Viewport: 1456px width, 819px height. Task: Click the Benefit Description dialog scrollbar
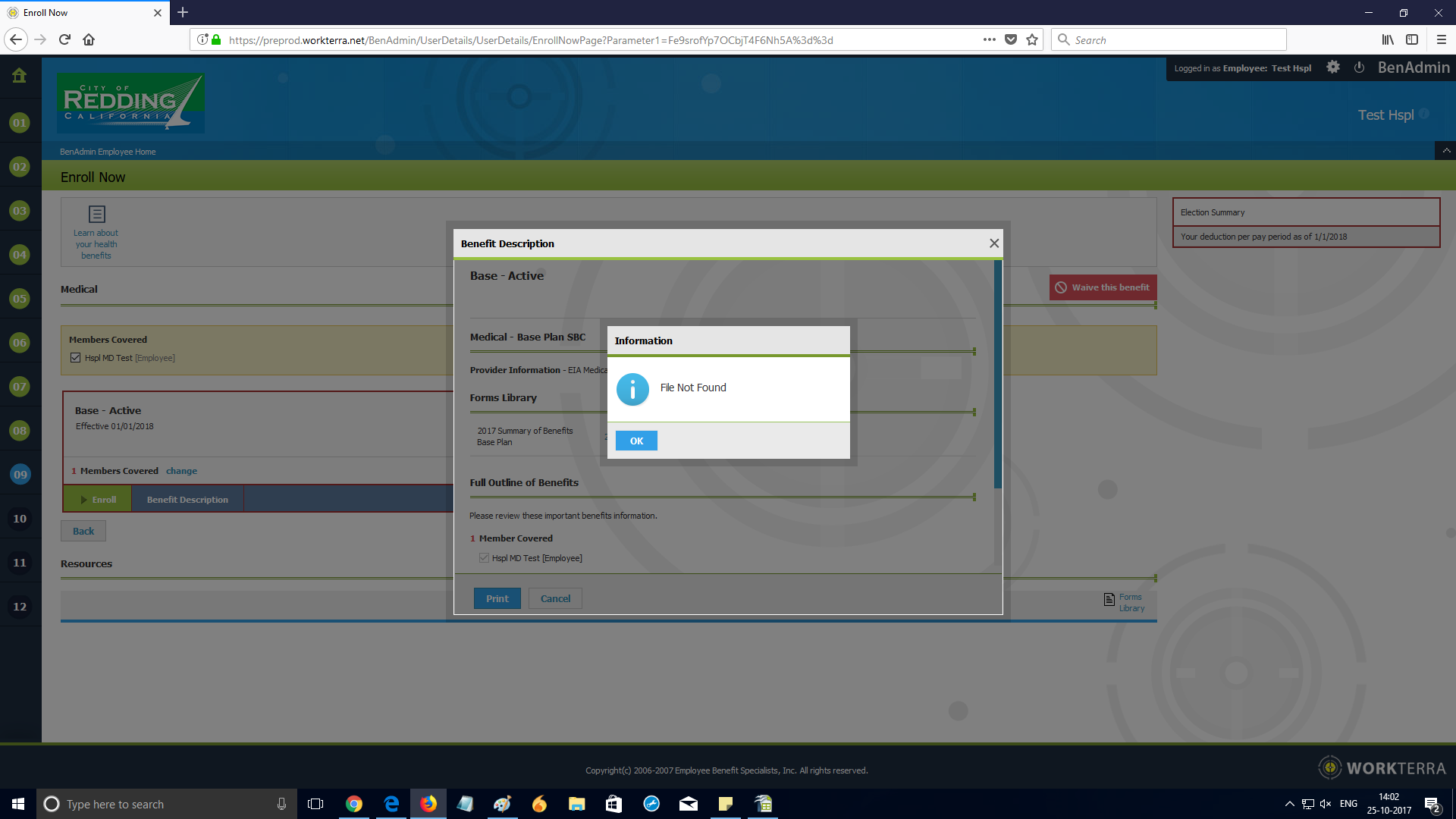click(998, 375)
